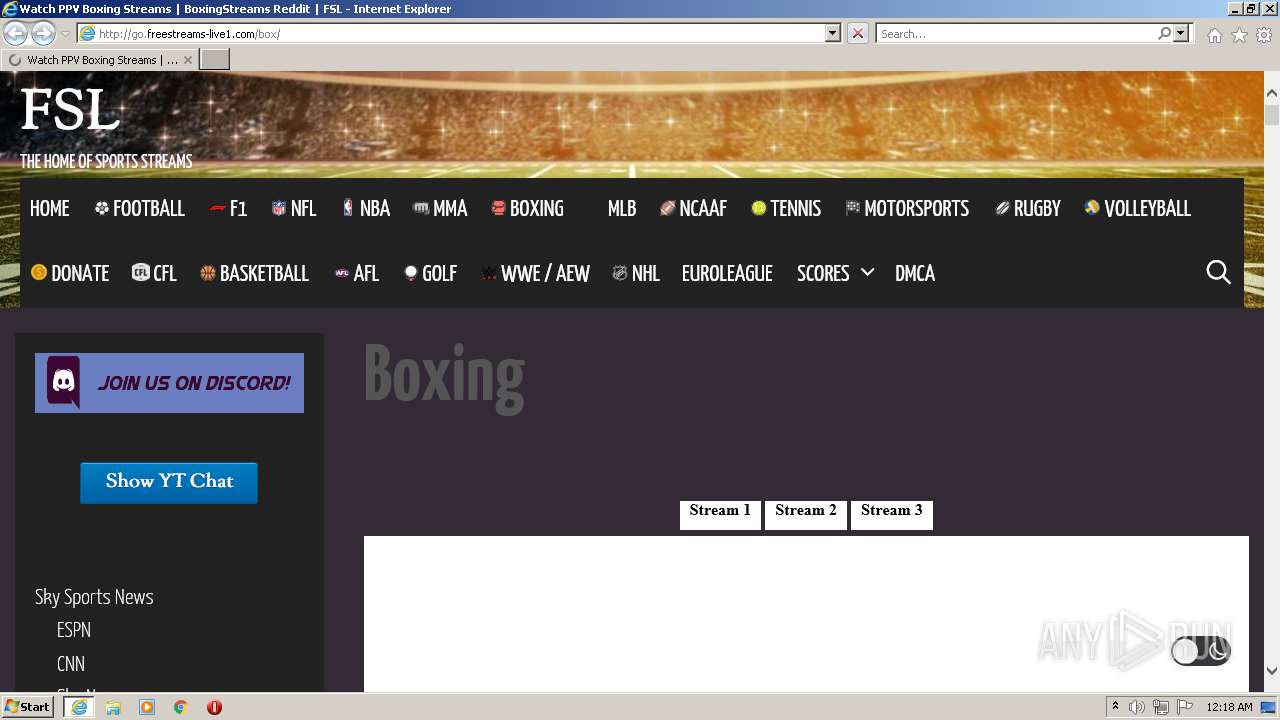Stop page loading with the X button
Screen dimensions: 1280x720
[x=858, y=33]
